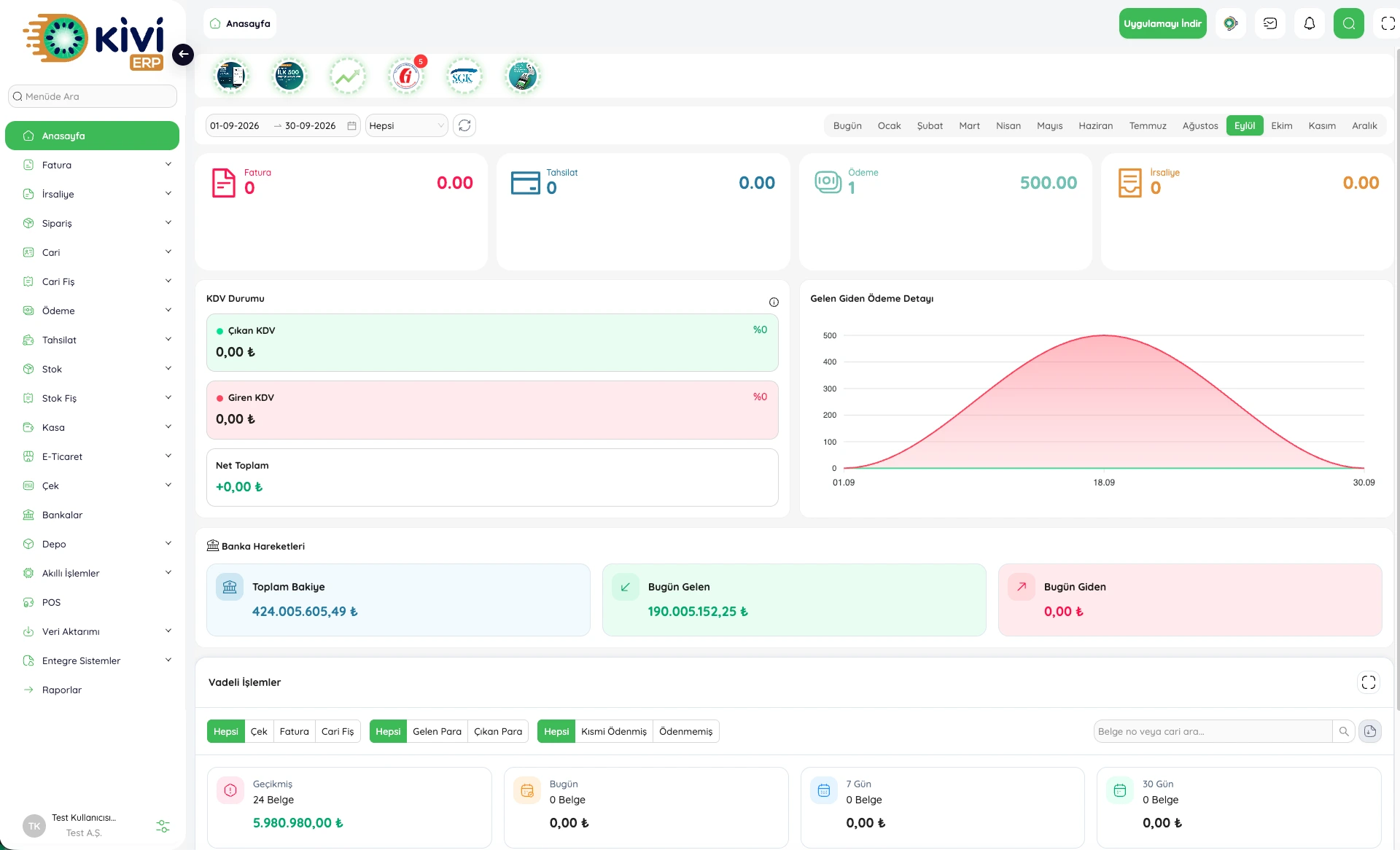Expand the Fatura sidebar menu
Viewport: 1400px width, 850px height.
click(x=92, y=165)
